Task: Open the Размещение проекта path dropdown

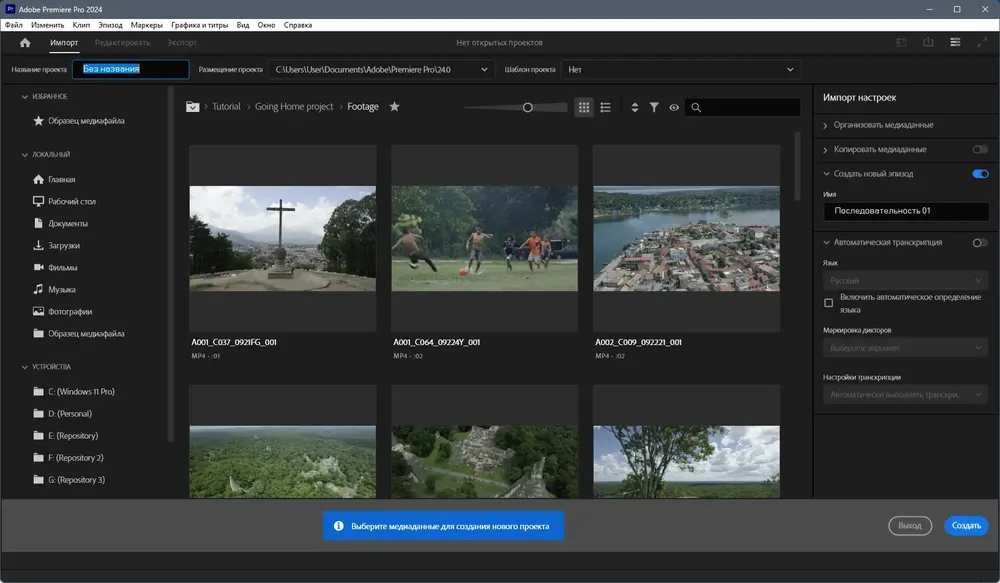Action: (382, 70)
